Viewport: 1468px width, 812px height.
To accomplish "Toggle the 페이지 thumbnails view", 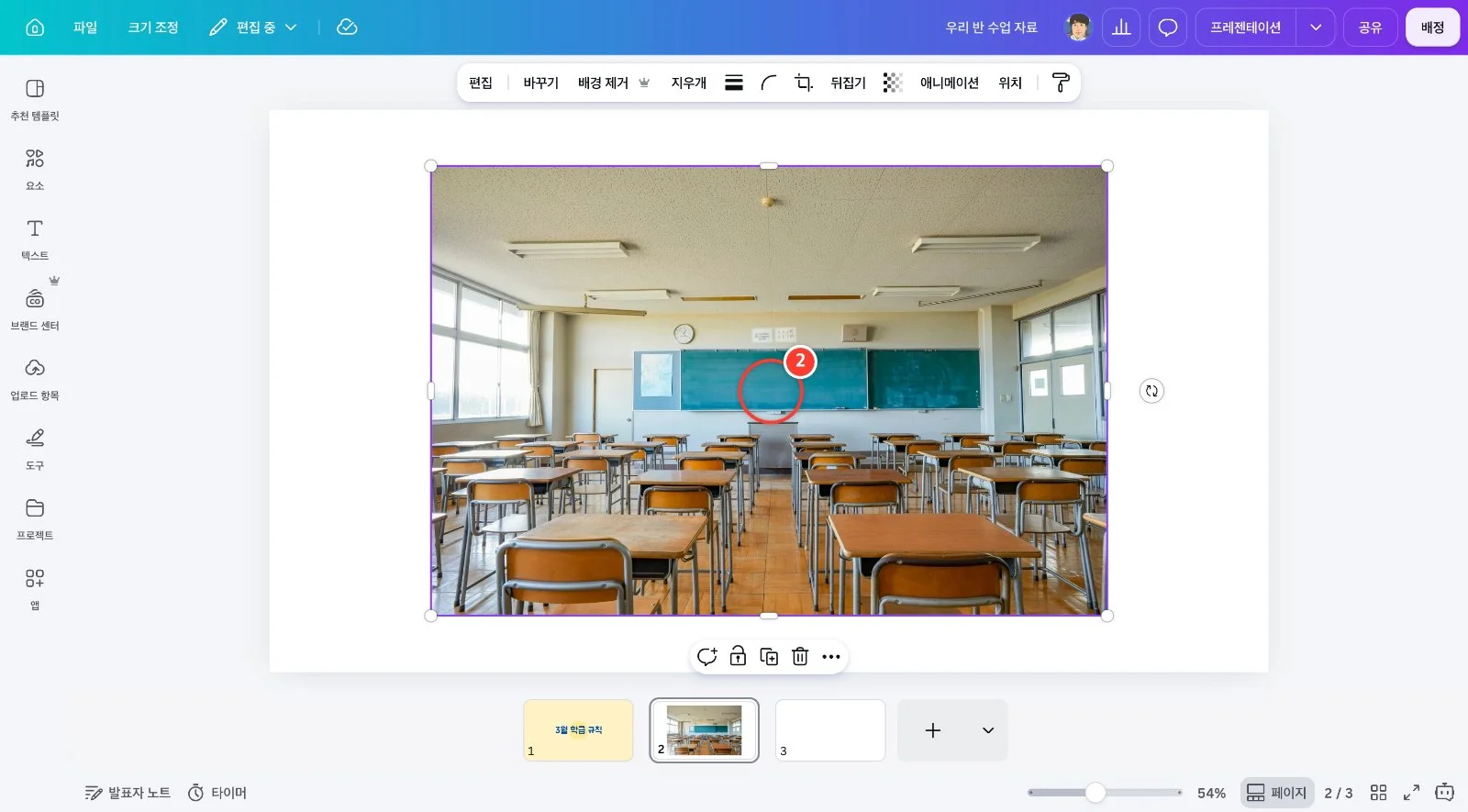I will tap(1277, 793).
